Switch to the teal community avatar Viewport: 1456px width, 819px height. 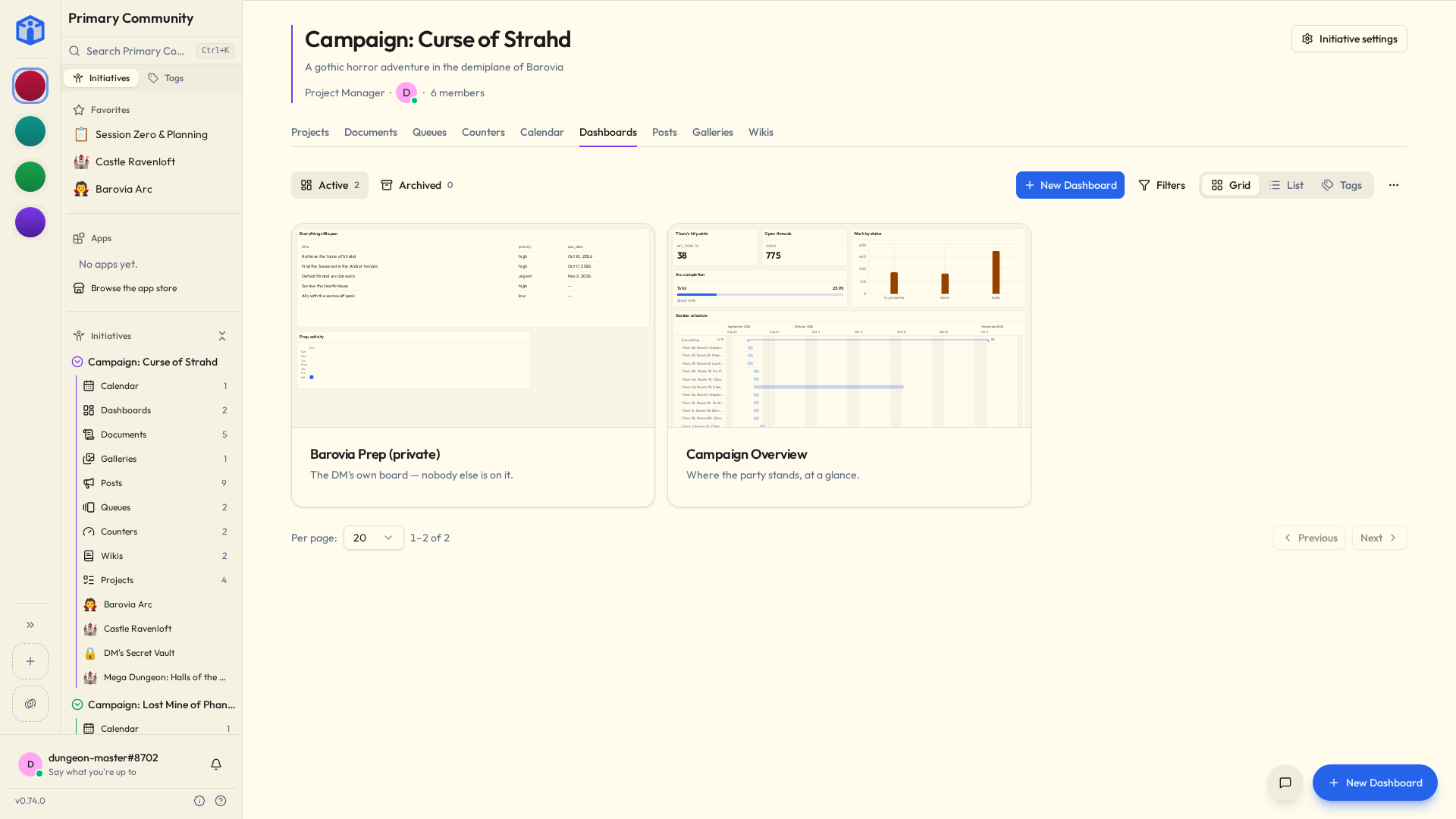pos(30,131)
